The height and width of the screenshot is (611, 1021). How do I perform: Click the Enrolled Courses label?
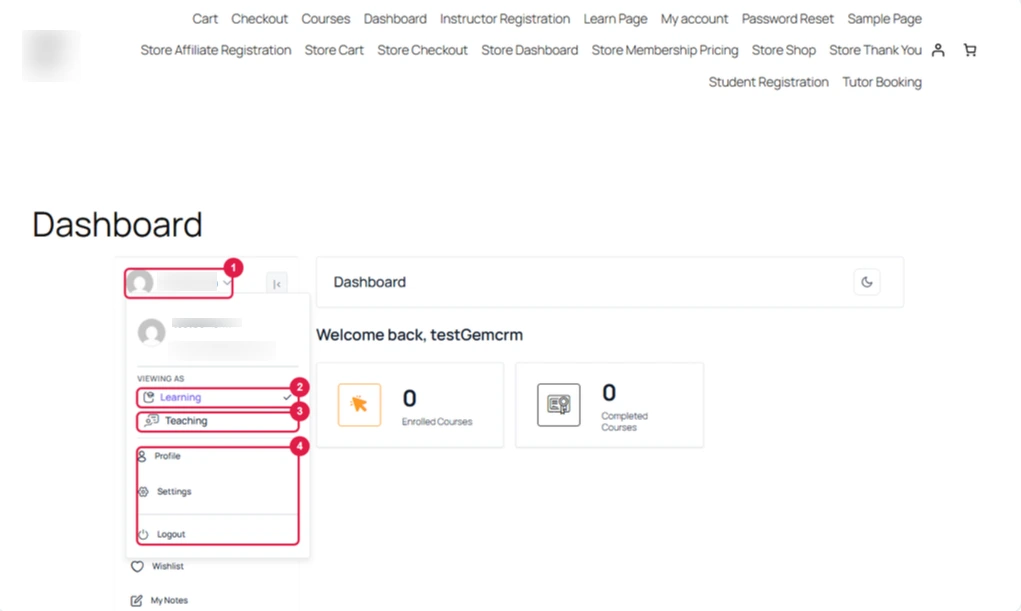(x=437, y=421)
